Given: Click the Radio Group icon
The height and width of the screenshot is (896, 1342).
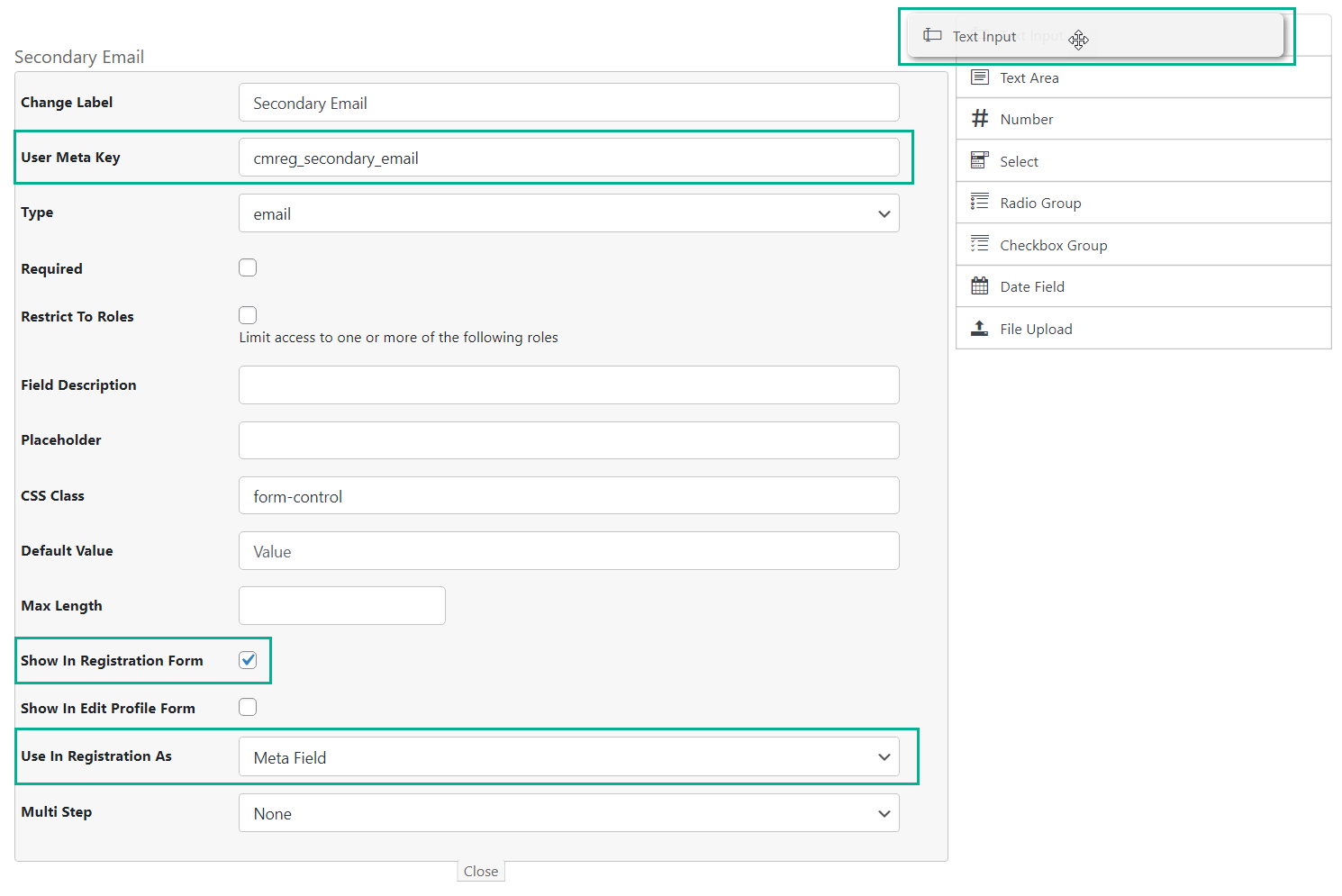Looking at the screenshot, I should [x=980, y=203].
